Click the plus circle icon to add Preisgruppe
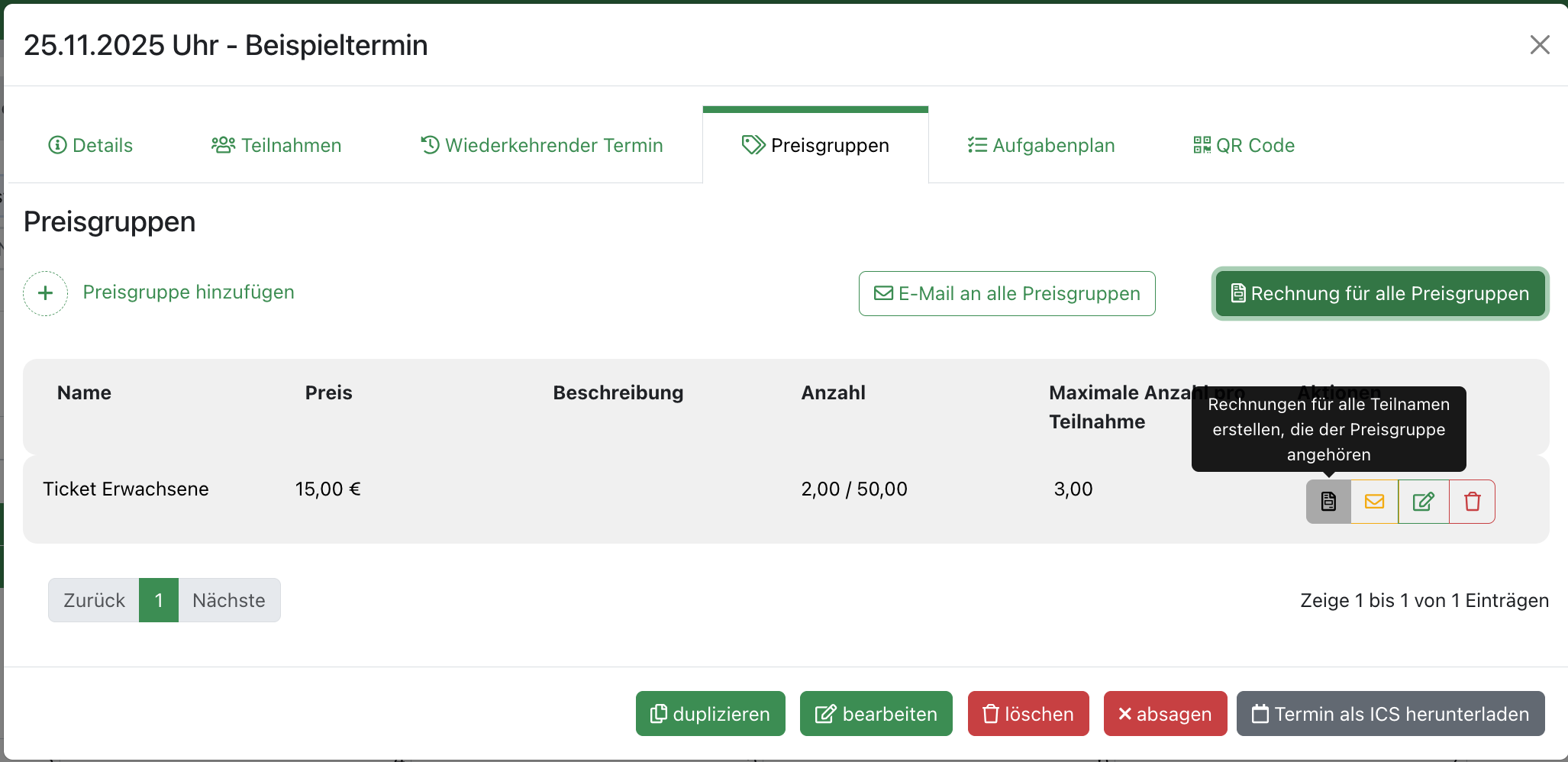This screenshot has height=762, width=1568. point(46,293)
